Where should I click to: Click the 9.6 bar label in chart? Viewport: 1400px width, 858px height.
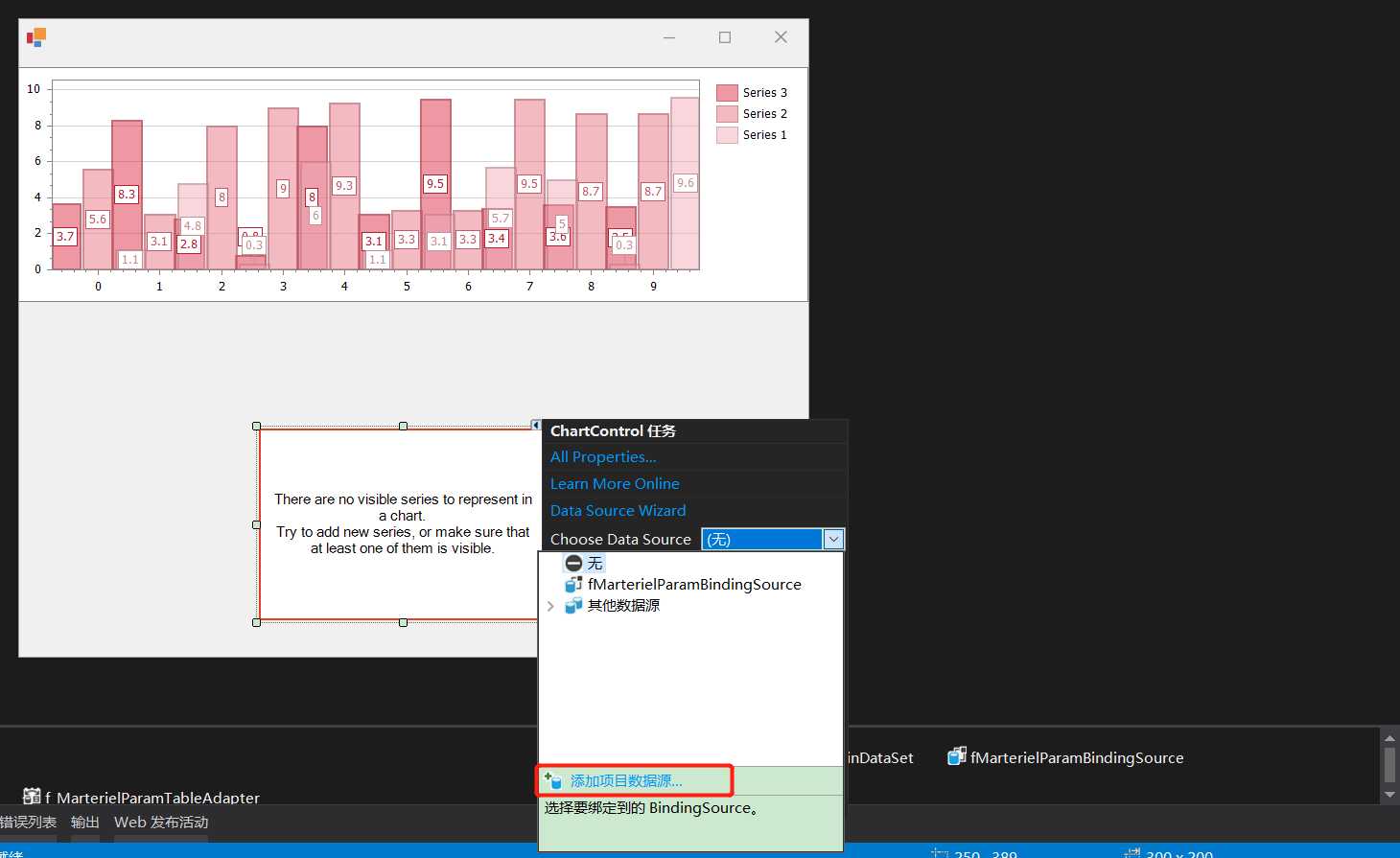(x=686, y=182)
